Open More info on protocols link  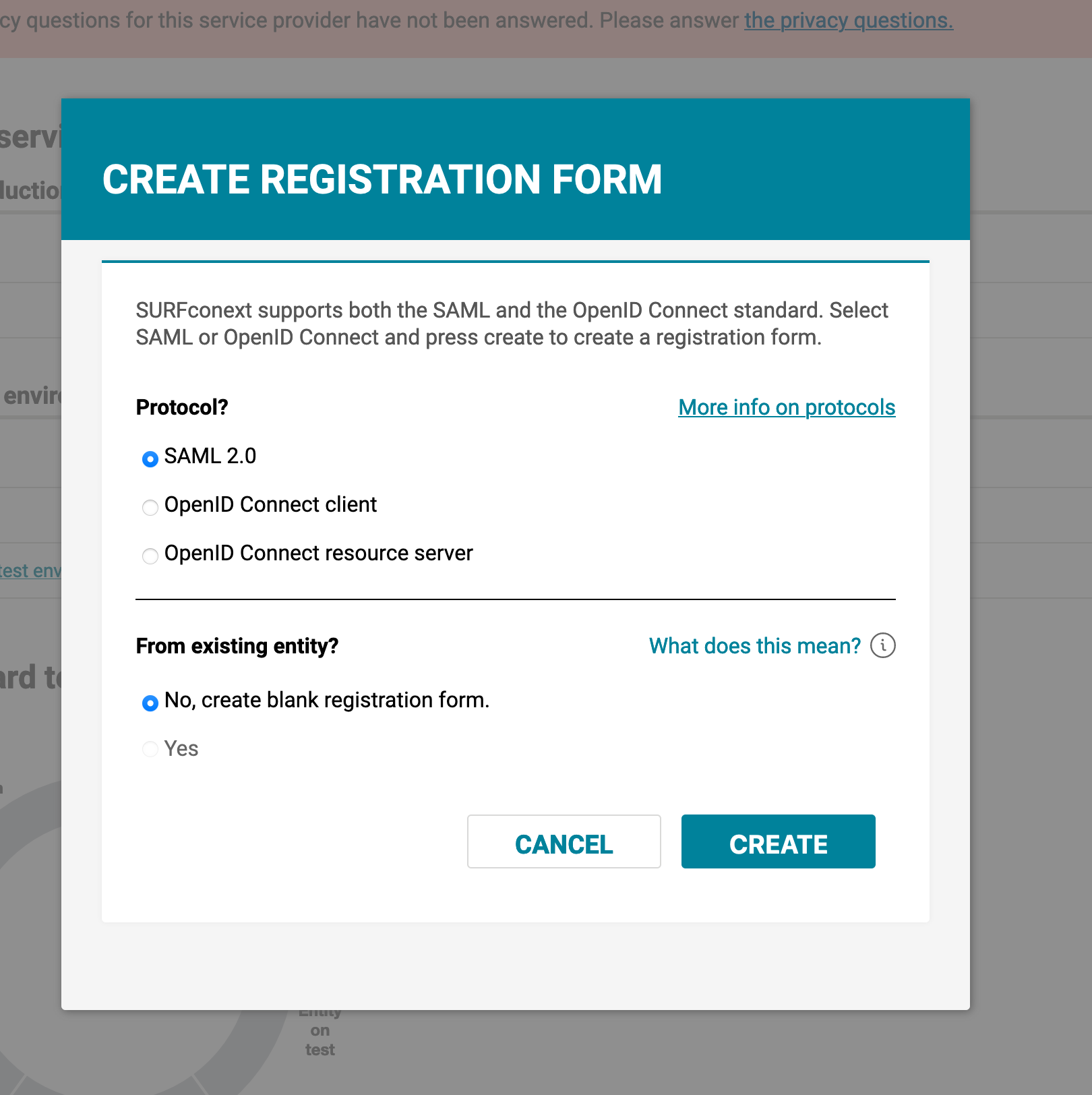[787, 407]
